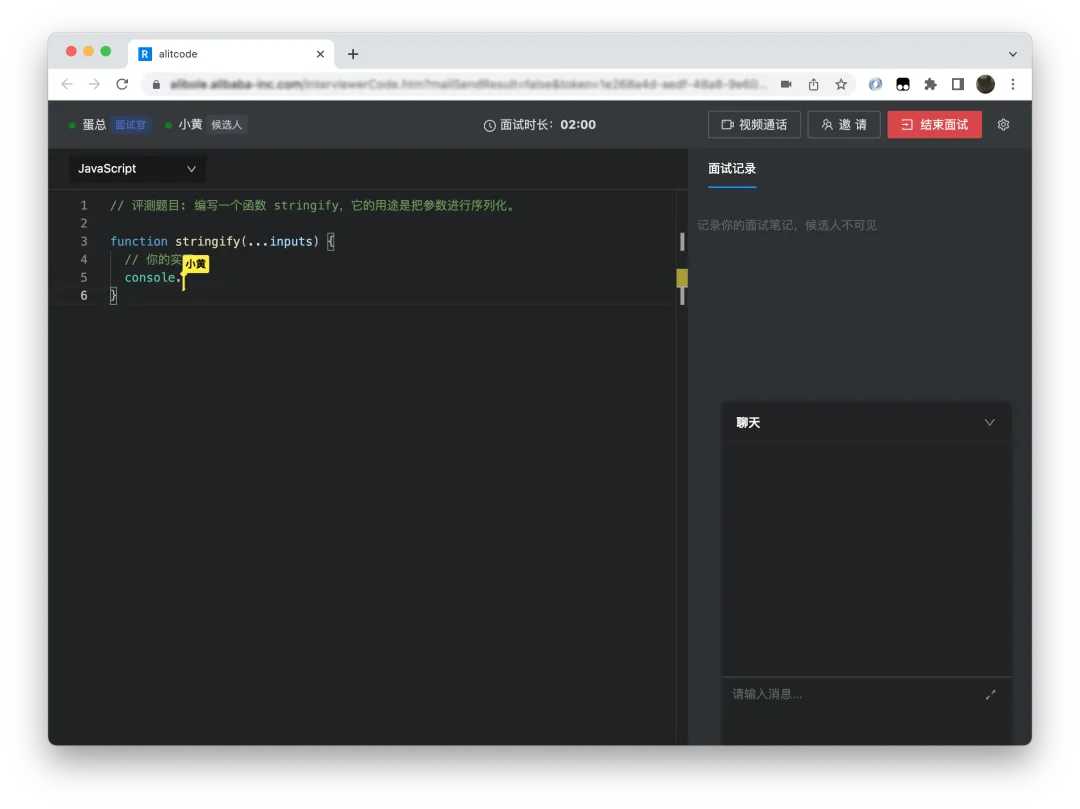The image size is (1080, 809).
Task: Open the JavaScript language dropdown
Action: pyautogui.click(x=137, y=169)
